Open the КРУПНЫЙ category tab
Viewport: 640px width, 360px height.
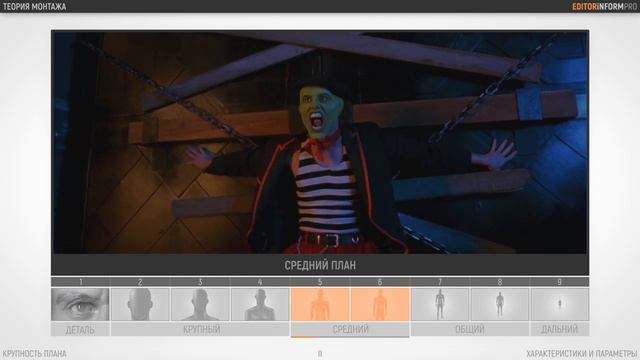click(x=200, y=329)
